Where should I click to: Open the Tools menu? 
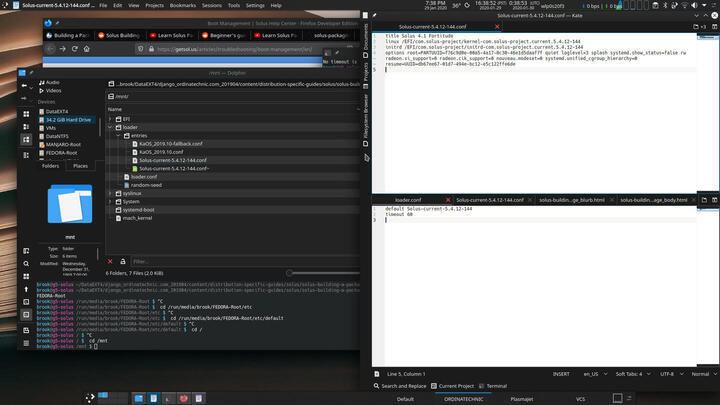(x=234, y=6)
